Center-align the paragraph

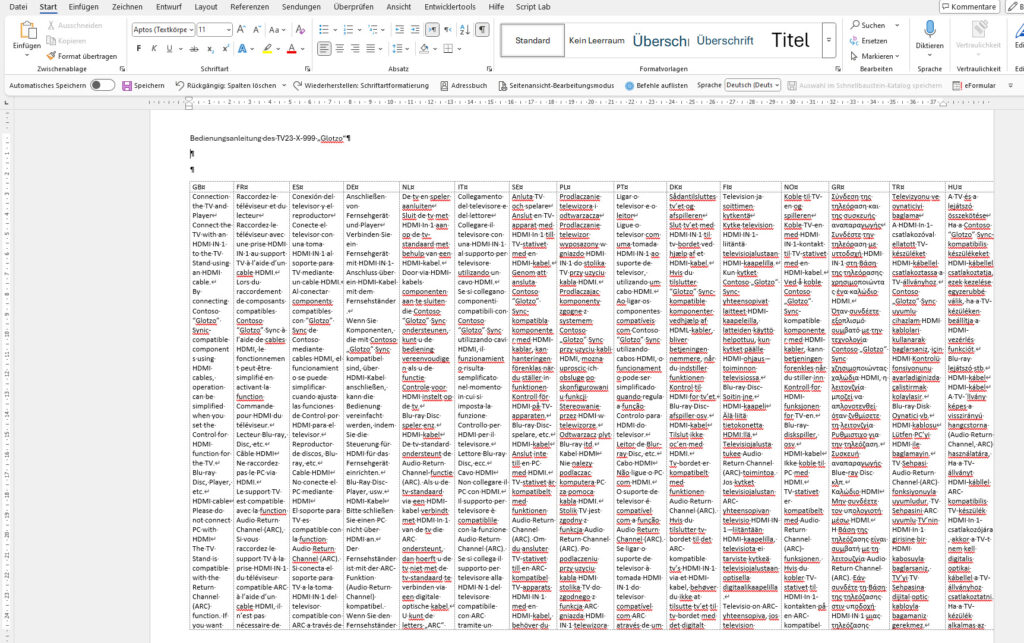[x=340, y=48]
